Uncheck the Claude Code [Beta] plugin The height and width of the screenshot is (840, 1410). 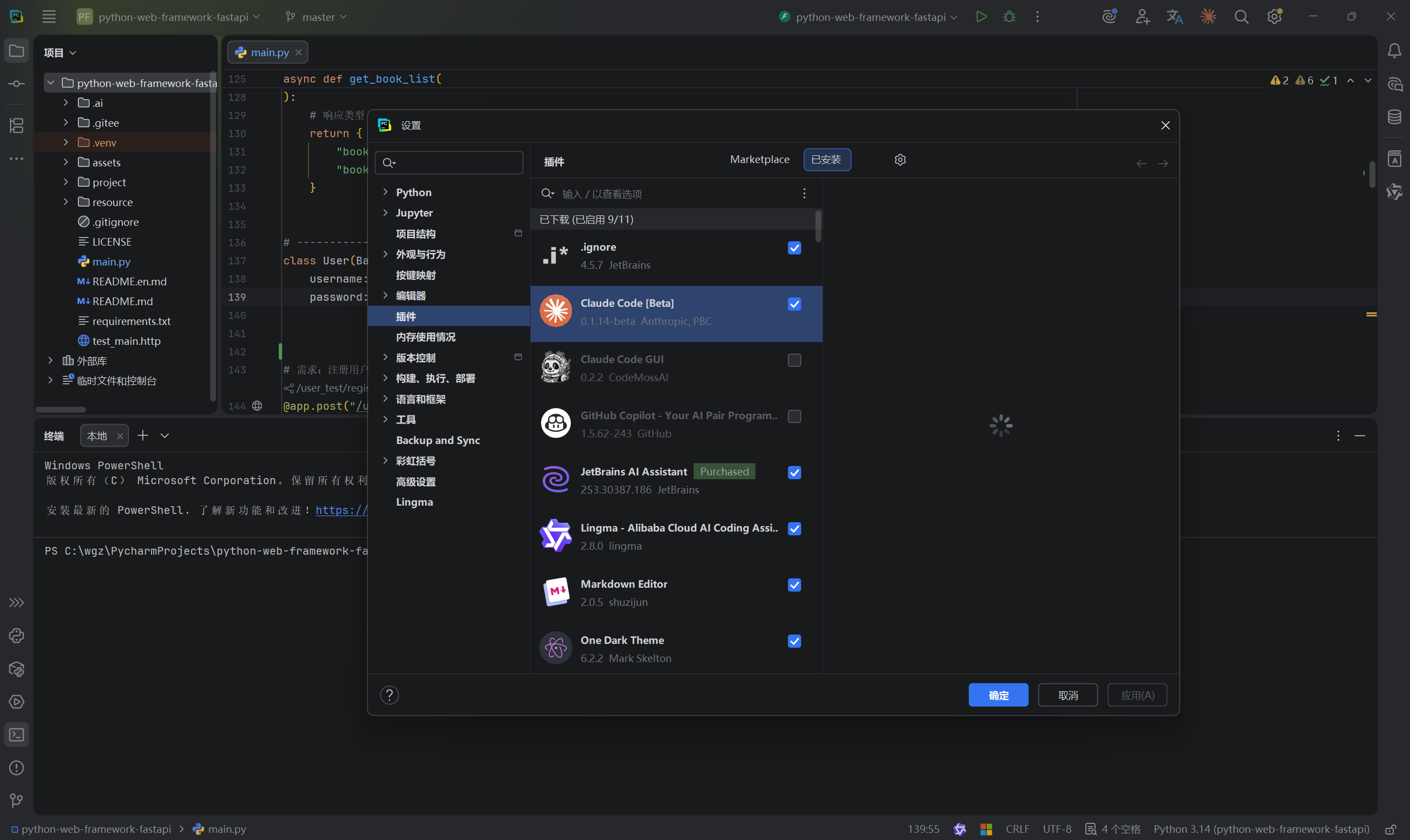[x=794, y=304]
